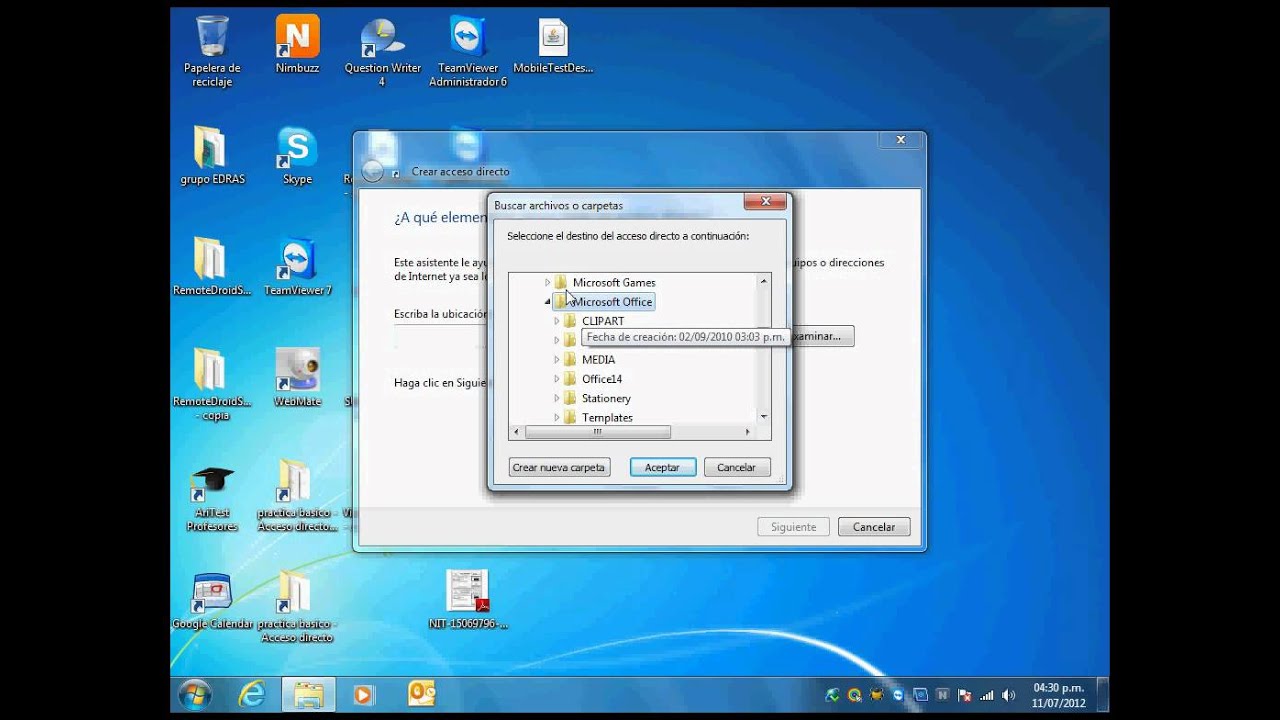Select the Question Writer 4 shortcut
The width and height of the screenshot is (1280, 720).
coord(381,52)
